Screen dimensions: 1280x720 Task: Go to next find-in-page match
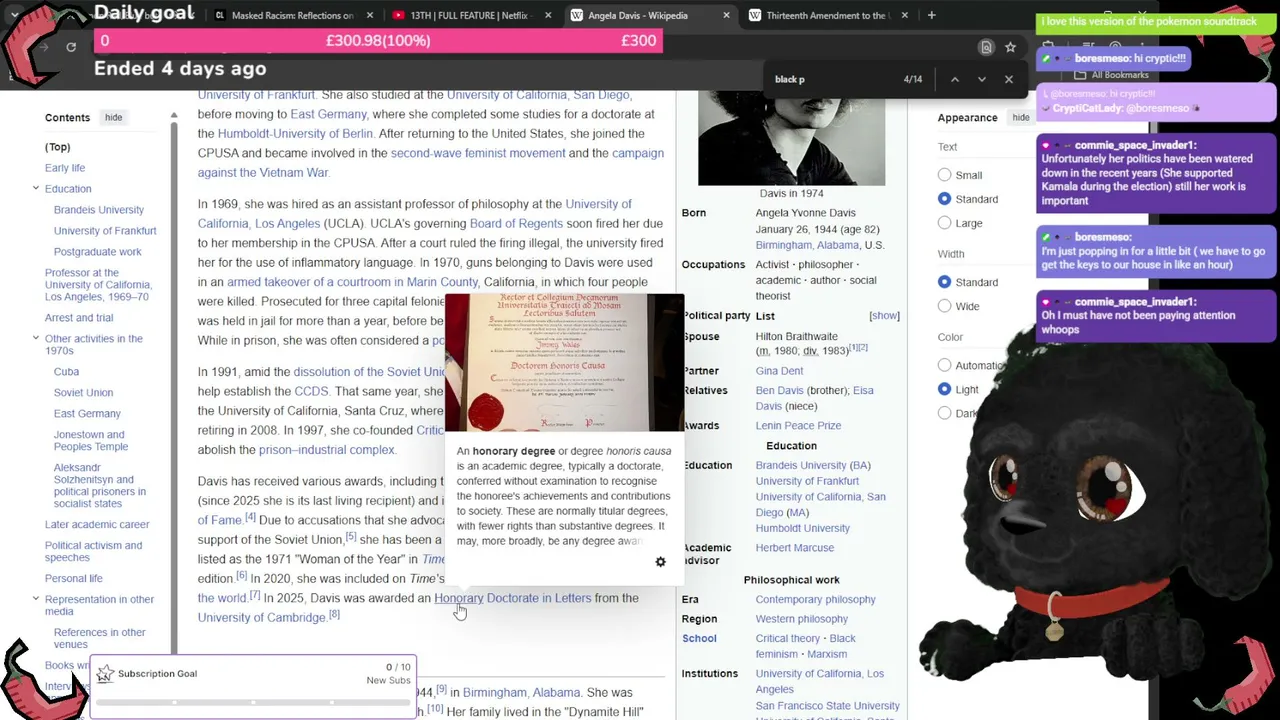pos(982,79)
